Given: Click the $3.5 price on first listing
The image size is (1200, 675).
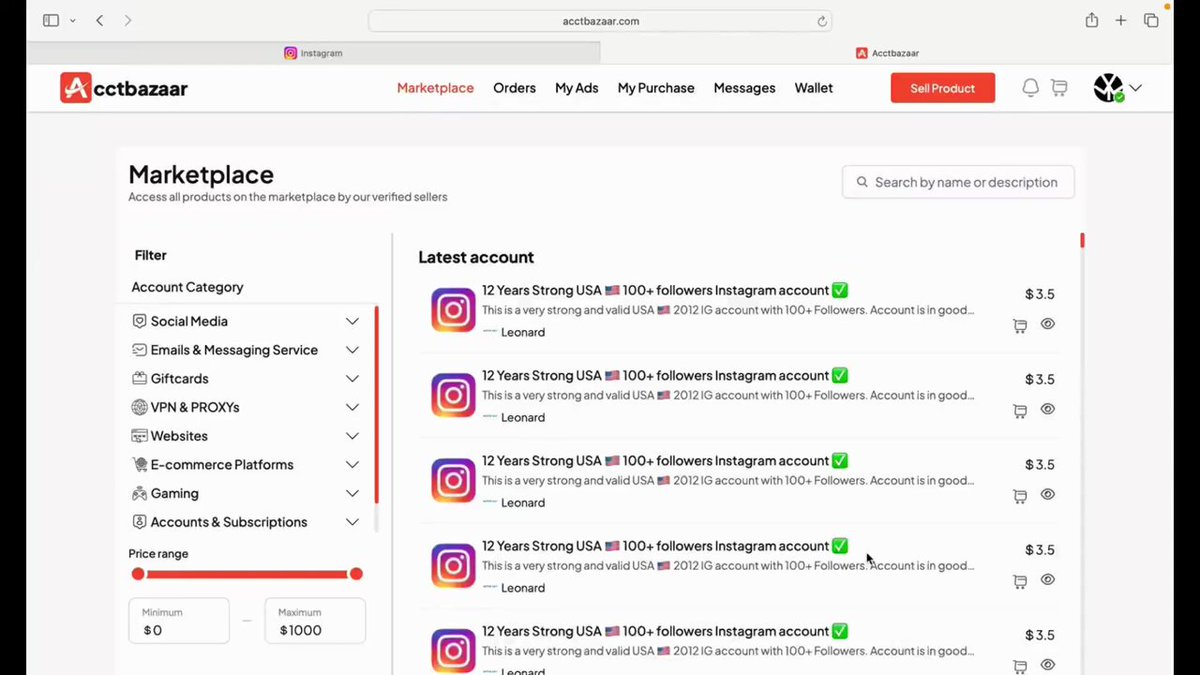Looking at the screenshot, I should pos(1039,294).
